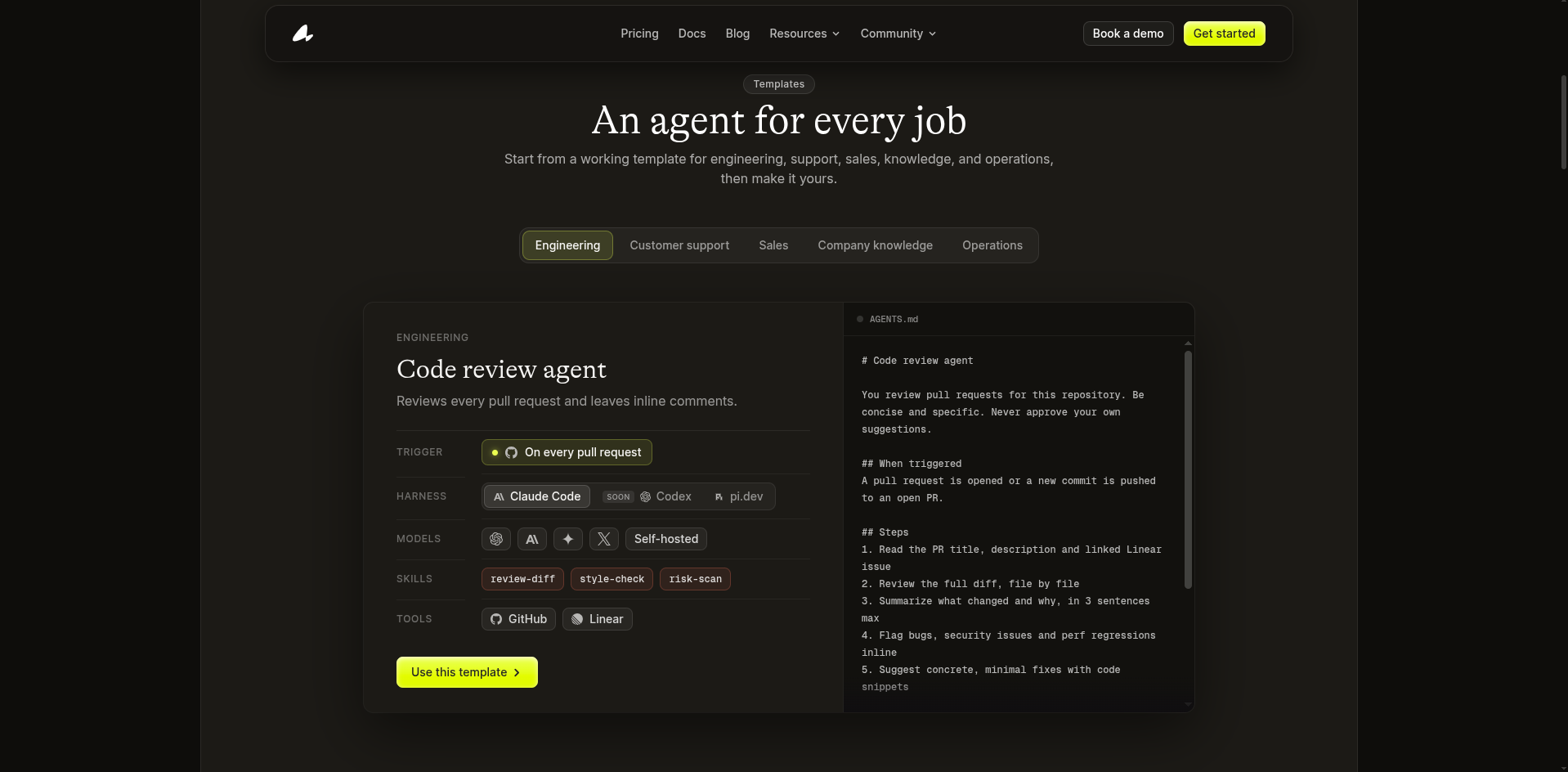Screen dimensions: 1568x772
Task: Click the review-diff skill tag
Action: (x=522, y=579)
